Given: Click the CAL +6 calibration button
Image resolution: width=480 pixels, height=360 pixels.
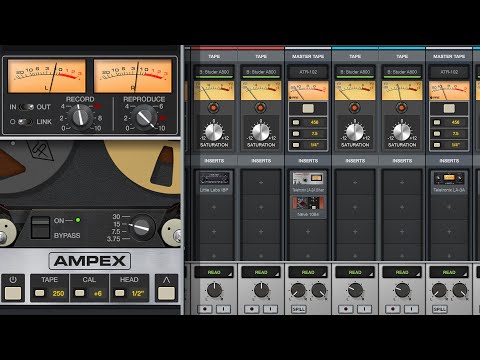Looking at the screenshot, I should pos(89,288).
